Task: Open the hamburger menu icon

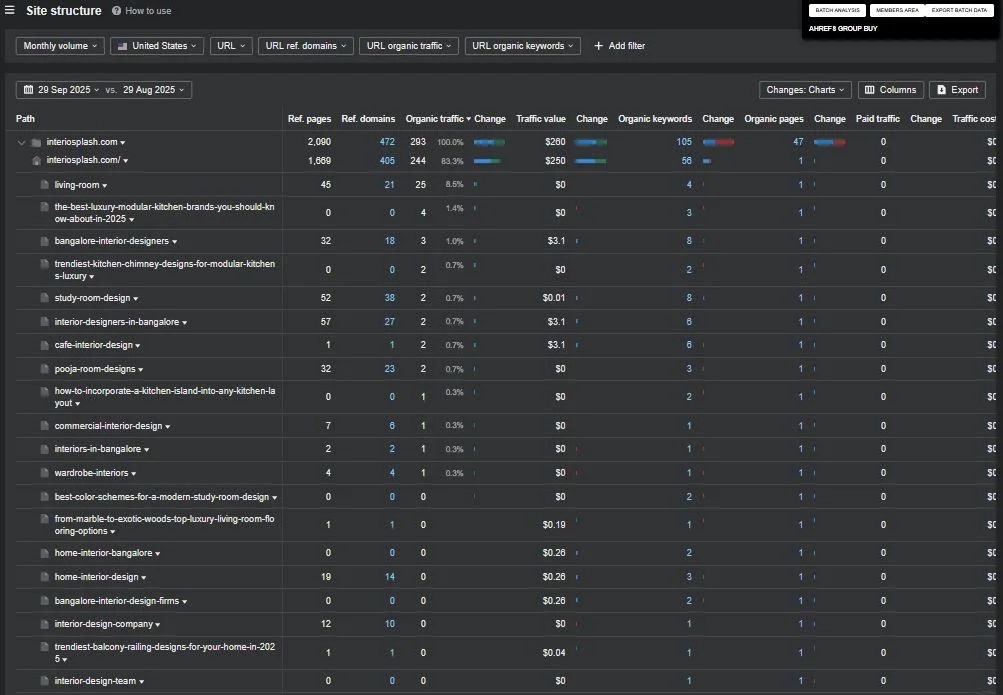Action: pyautogui.click(x=10, y=10)
